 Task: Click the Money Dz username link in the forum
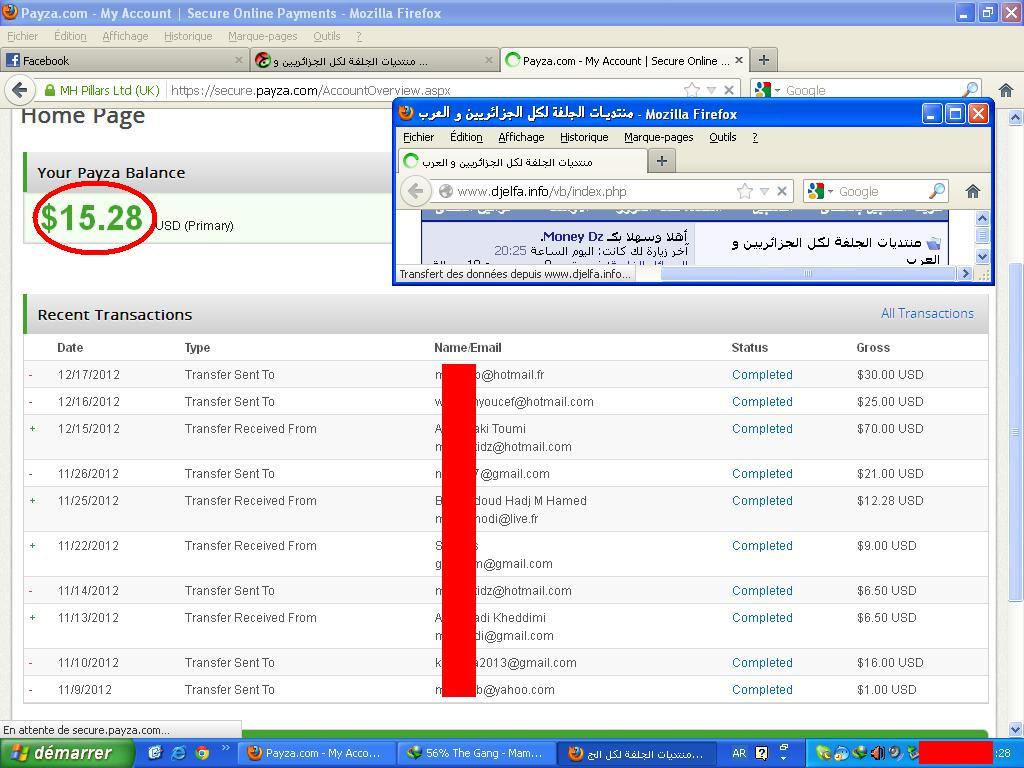(x=573, y=236)
